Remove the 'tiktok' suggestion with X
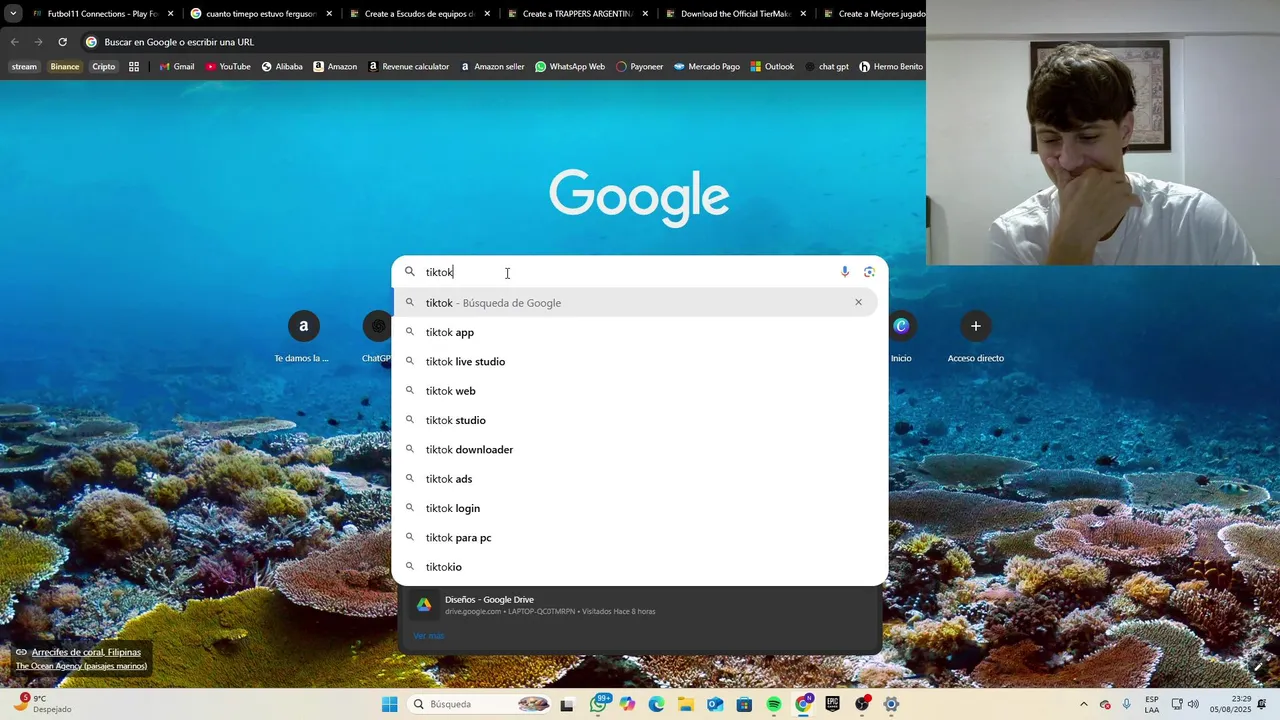 tap(858, 302)
